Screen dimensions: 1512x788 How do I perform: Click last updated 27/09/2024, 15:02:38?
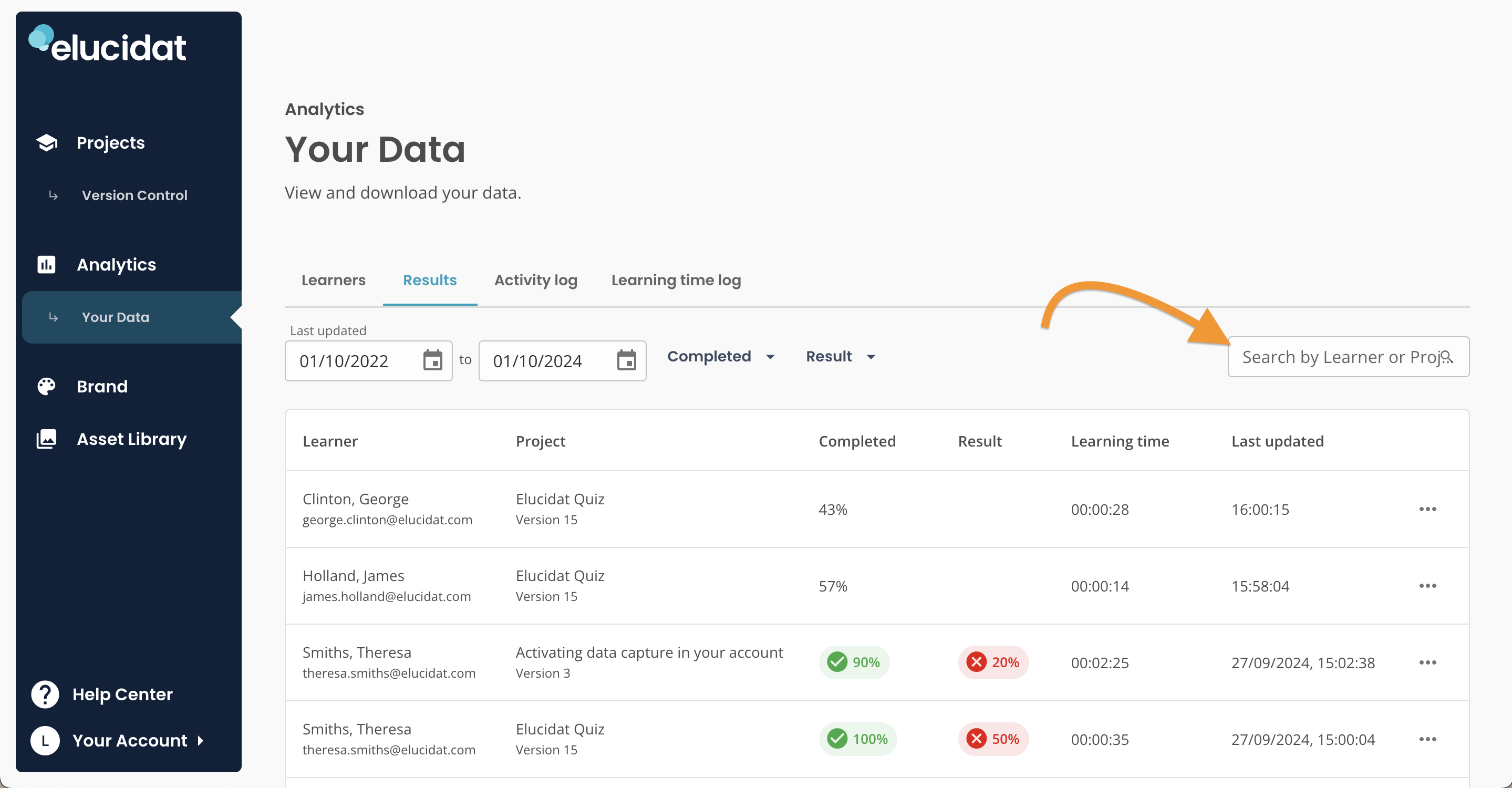coord(1303,663)
